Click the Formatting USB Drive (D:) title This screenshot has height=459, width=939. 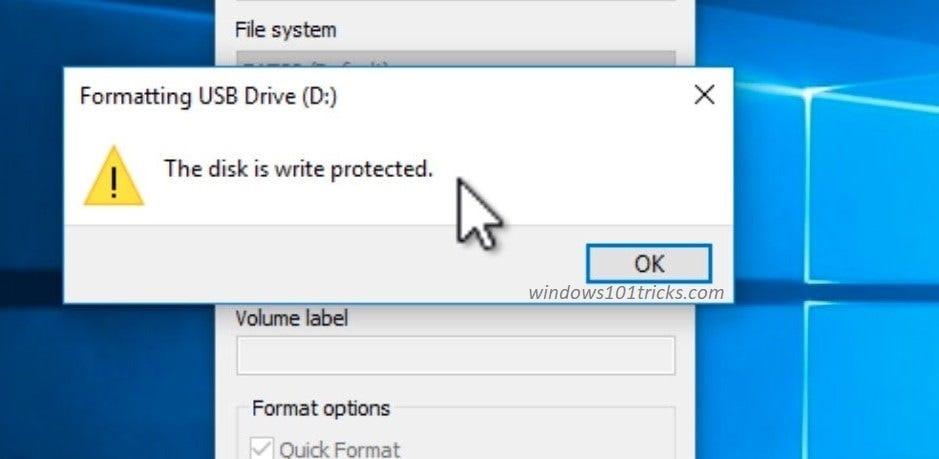(x=214, y=97)
